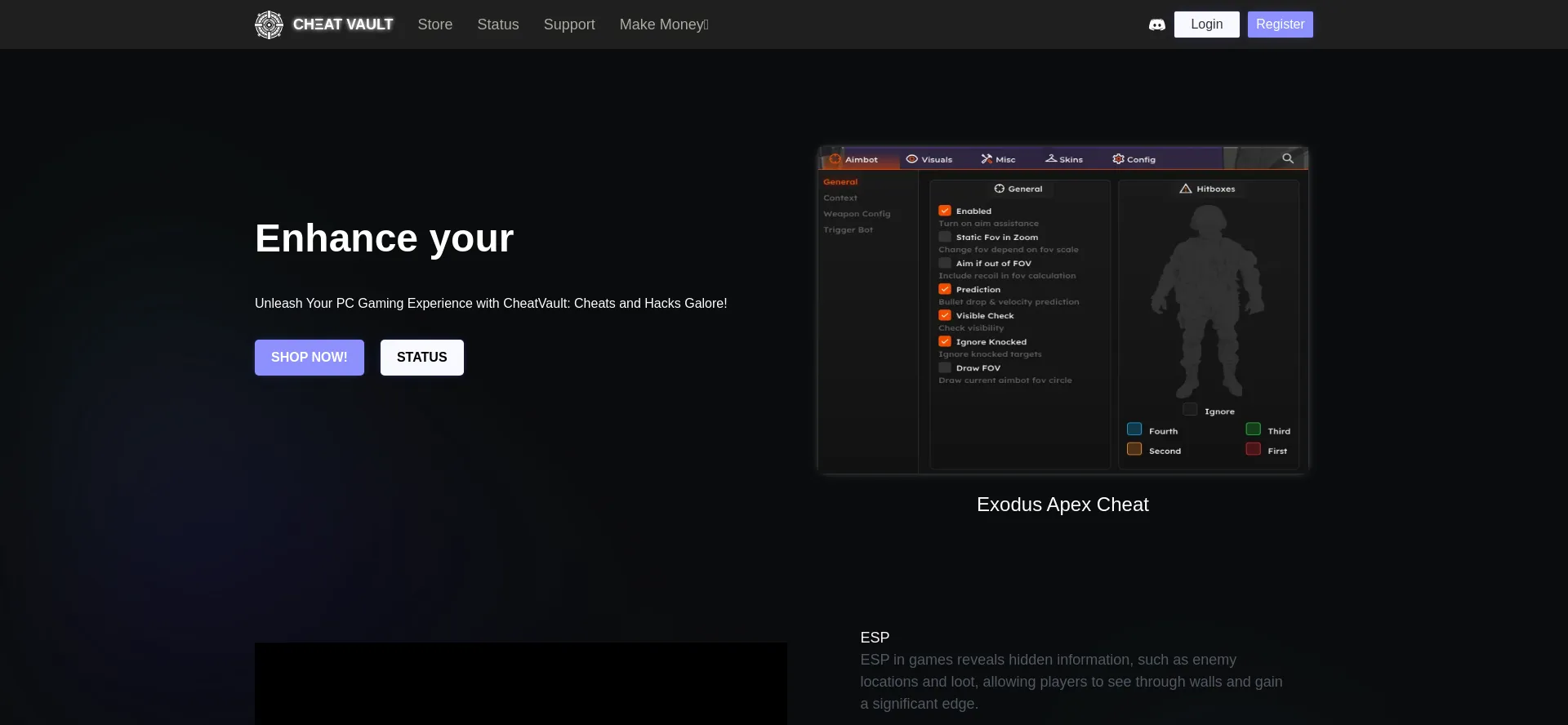This screenshot has height=725, width=1568.
Task: Open the Discord server icon link
Action: point(1156,24)
